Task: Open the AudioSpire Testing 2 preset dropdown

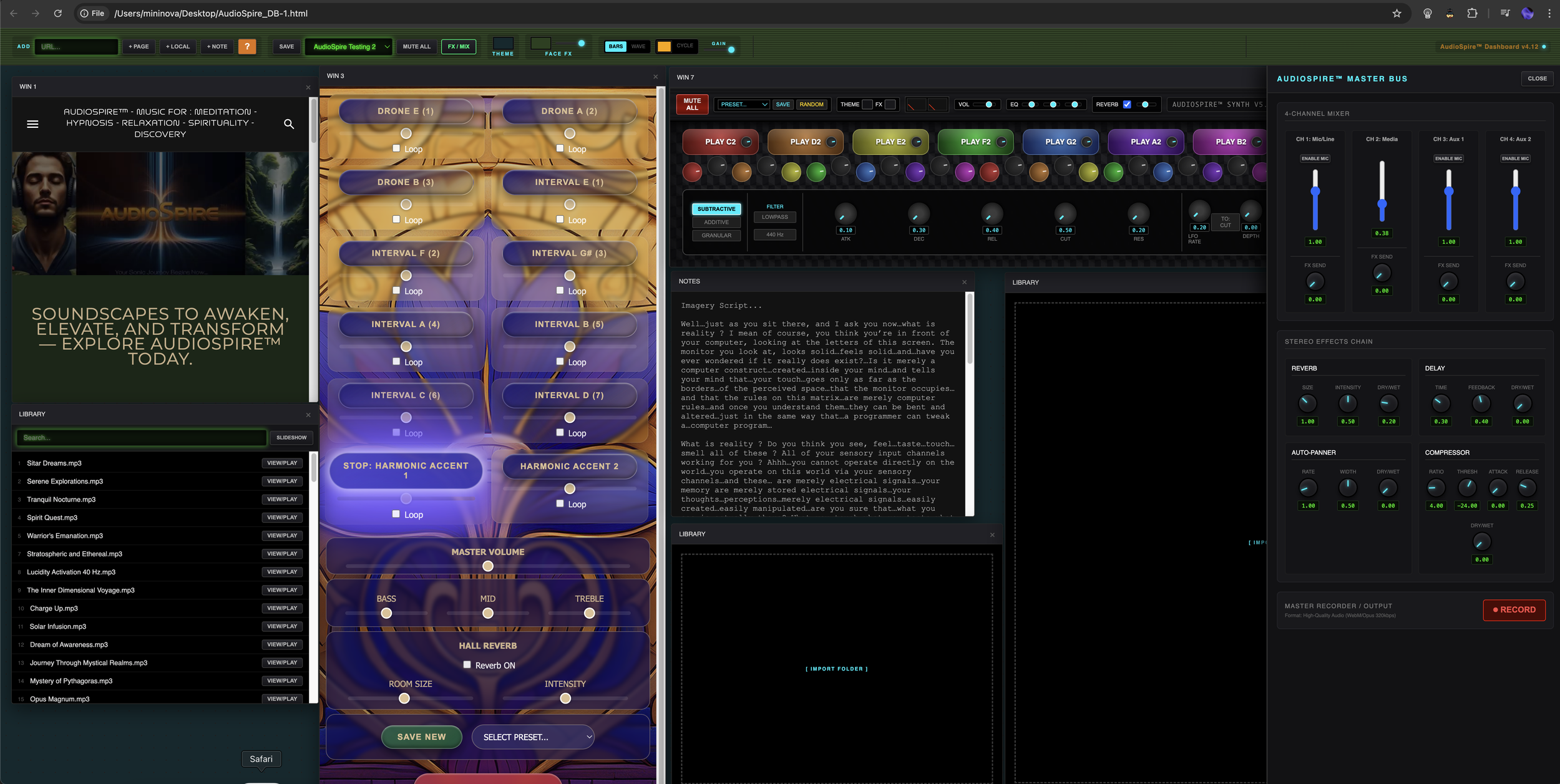Action: (x=349, y=46)
